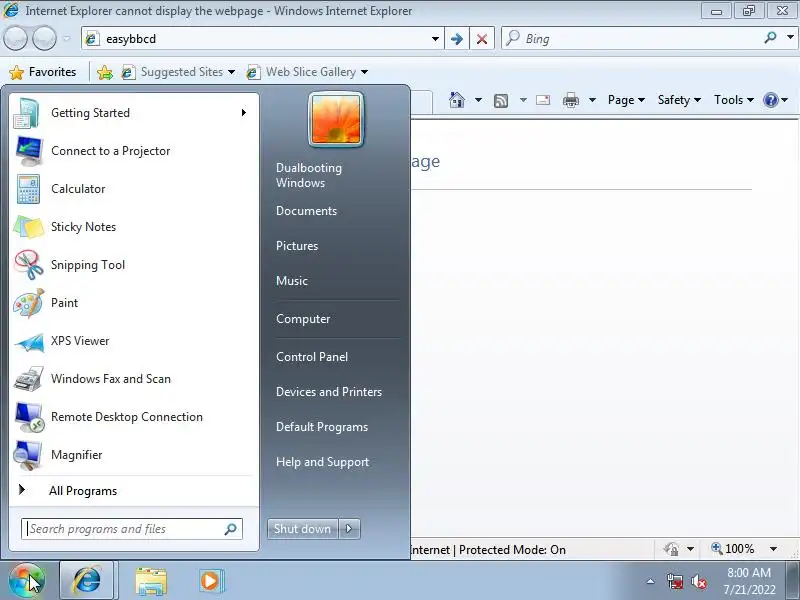
Task: Open Default Programs
Action: [x=322, y=427]
